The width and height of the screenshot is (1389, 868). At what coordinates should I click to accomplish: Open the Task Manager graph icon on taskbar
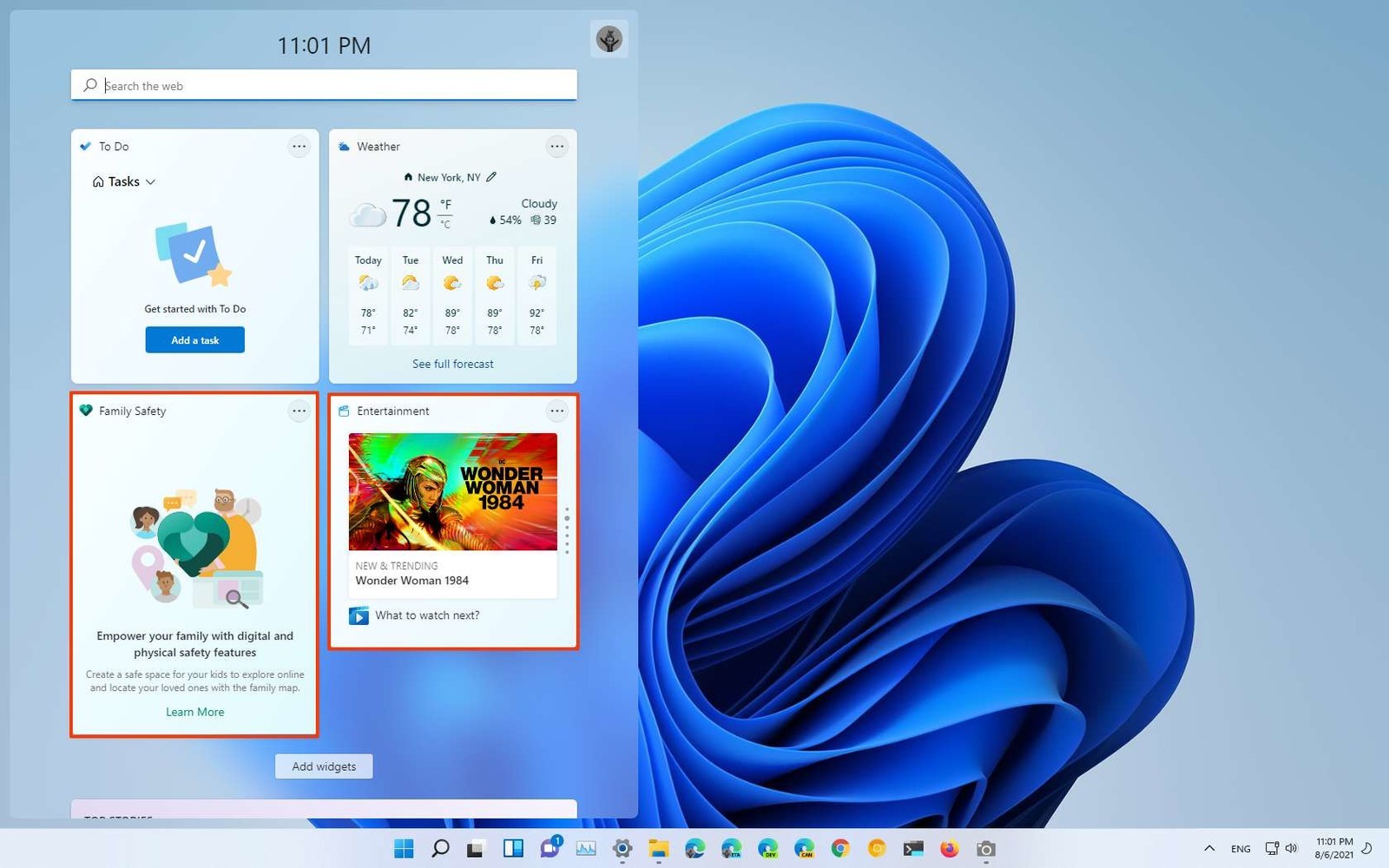(586, 848)
